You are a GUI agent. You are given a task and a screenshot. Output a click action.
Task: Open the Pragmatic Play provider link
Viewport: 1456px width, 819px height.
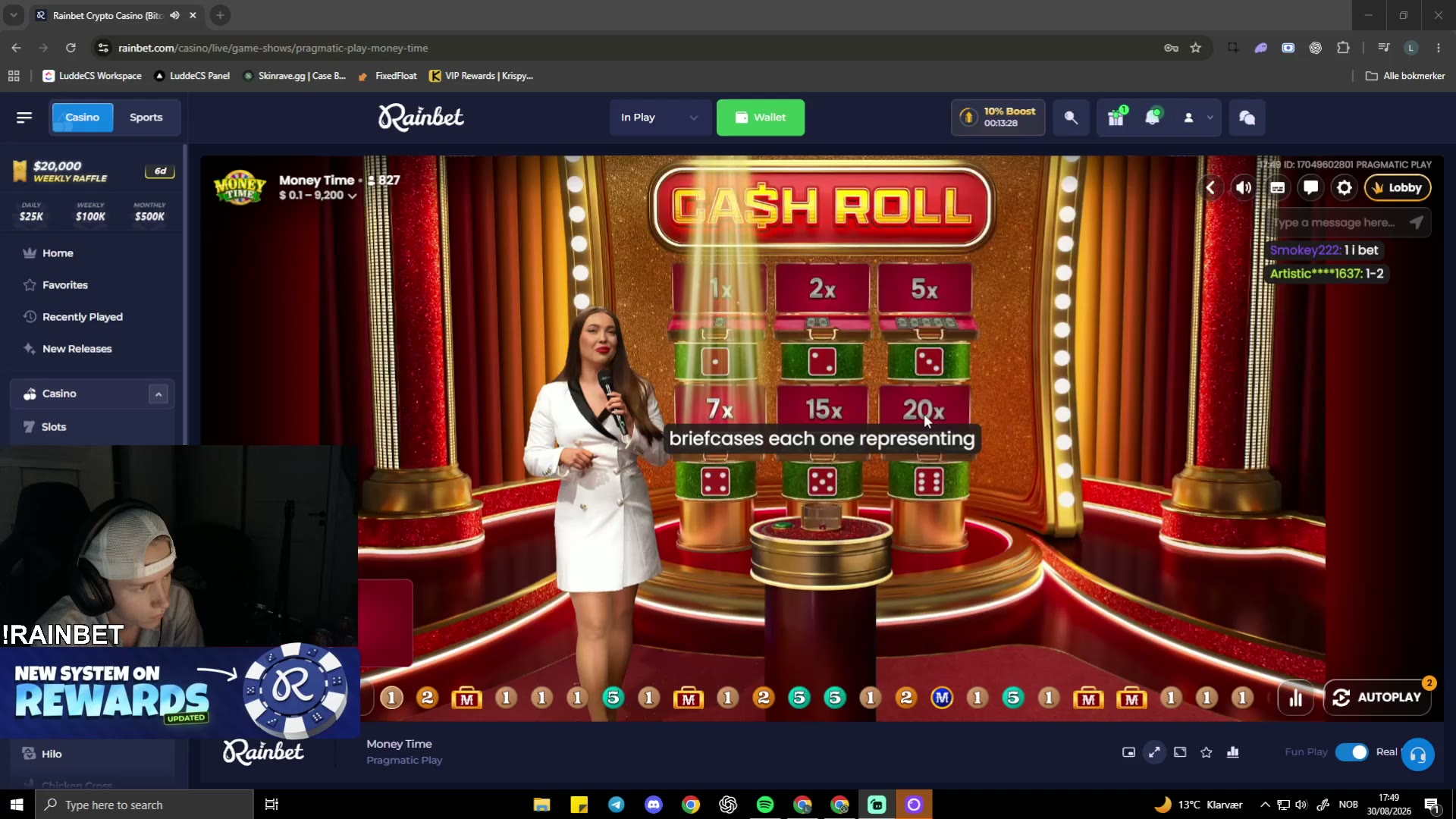(404, 761)
